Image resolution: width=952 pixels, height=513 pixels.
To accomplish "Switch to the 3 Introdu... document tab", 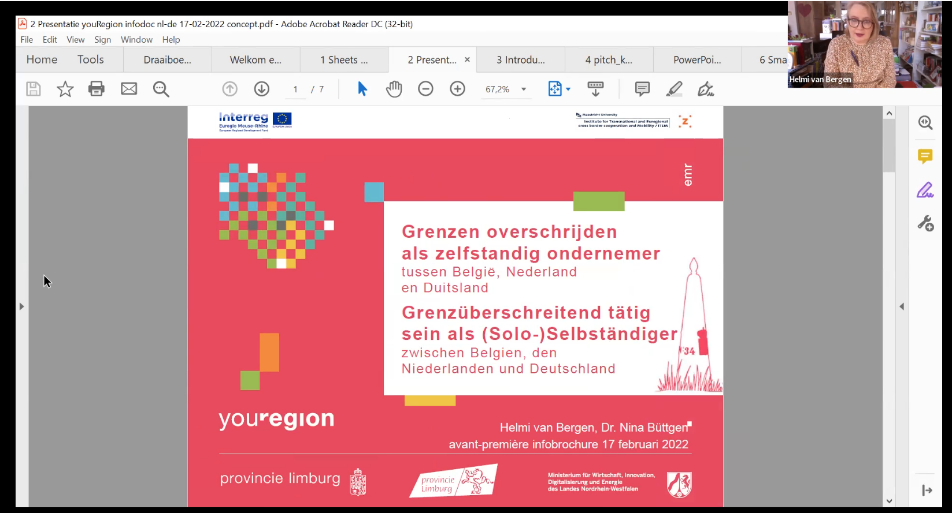I will coord(521,59).
